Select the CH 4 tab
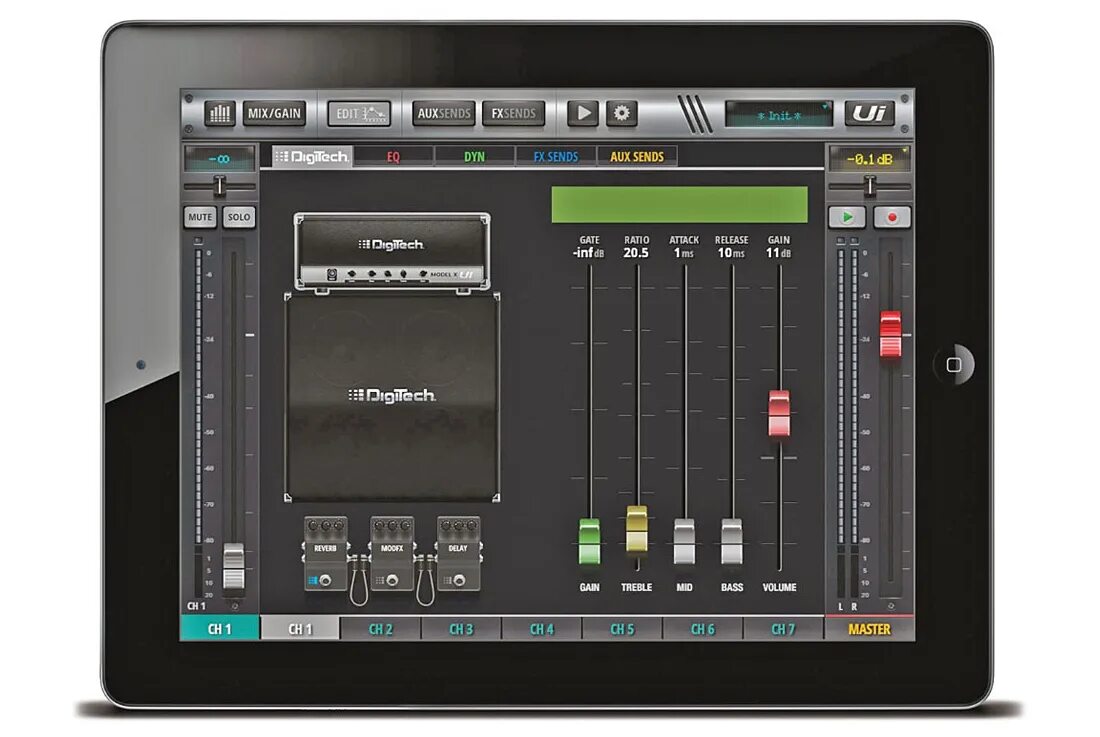This screenshot has width=1100, height=737. pyautogui.click(x=542, y=628)
